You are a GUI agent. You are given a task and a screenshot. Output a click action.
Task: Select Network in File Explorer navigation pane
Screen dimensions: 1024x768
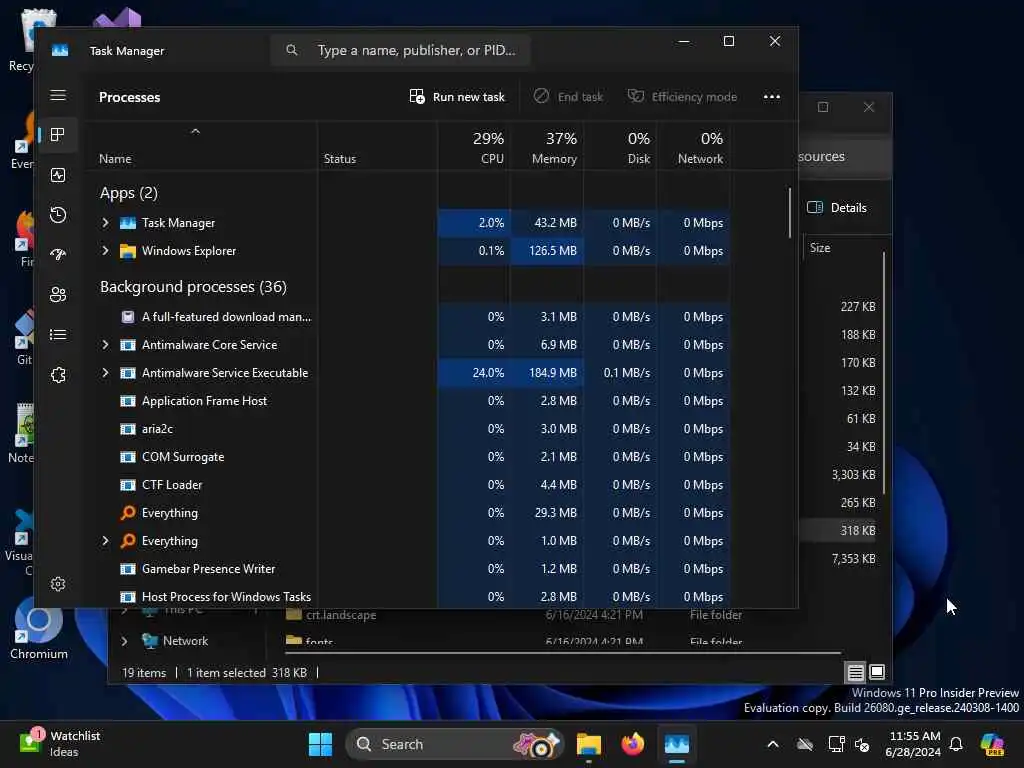pyautogui.click(x=185, y=641)
